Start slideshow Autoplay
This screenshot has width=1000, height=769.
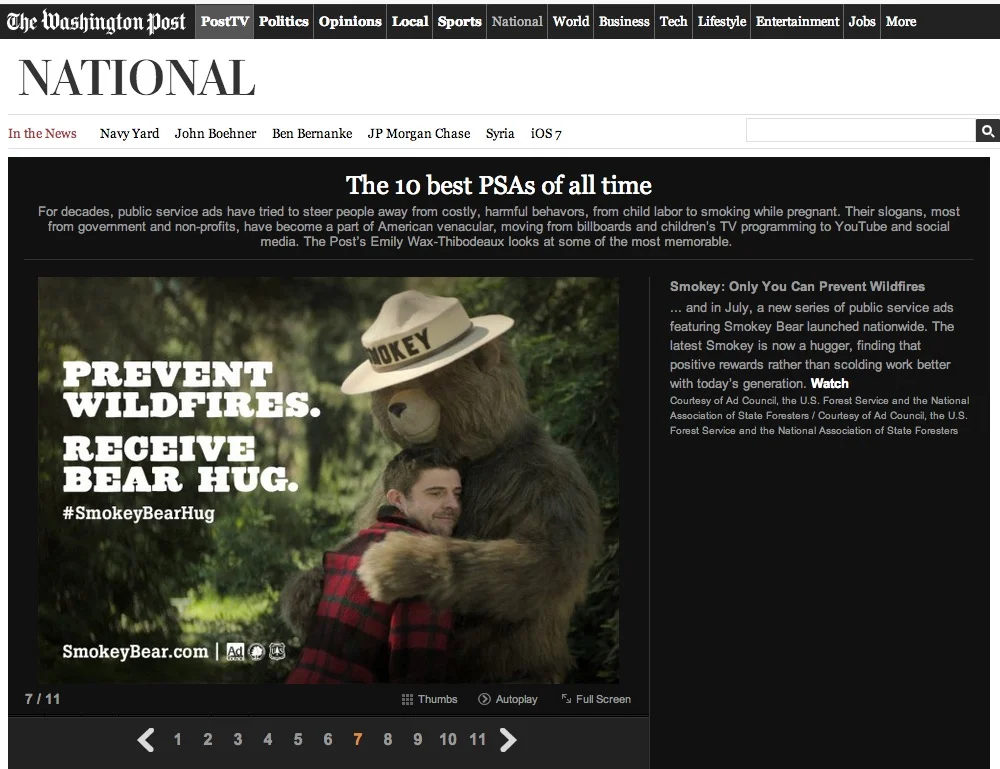(x=508, y=699)
